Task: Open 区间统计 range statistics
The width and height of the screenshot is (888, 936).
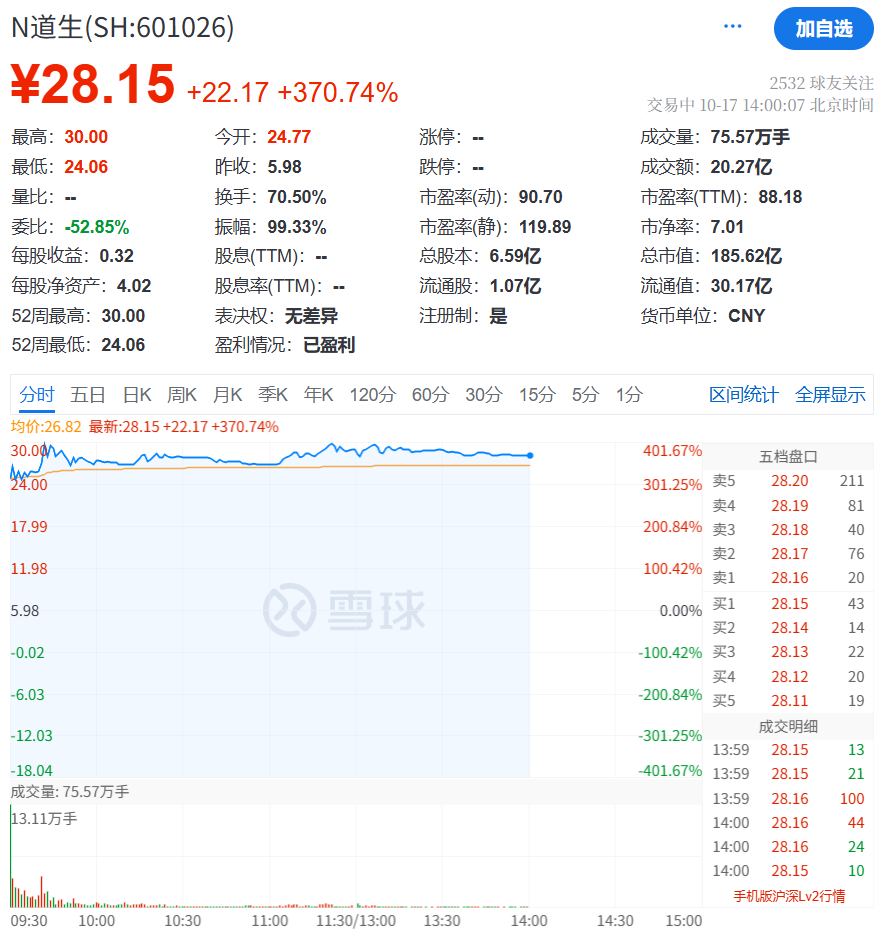Action: pos(743,395)
